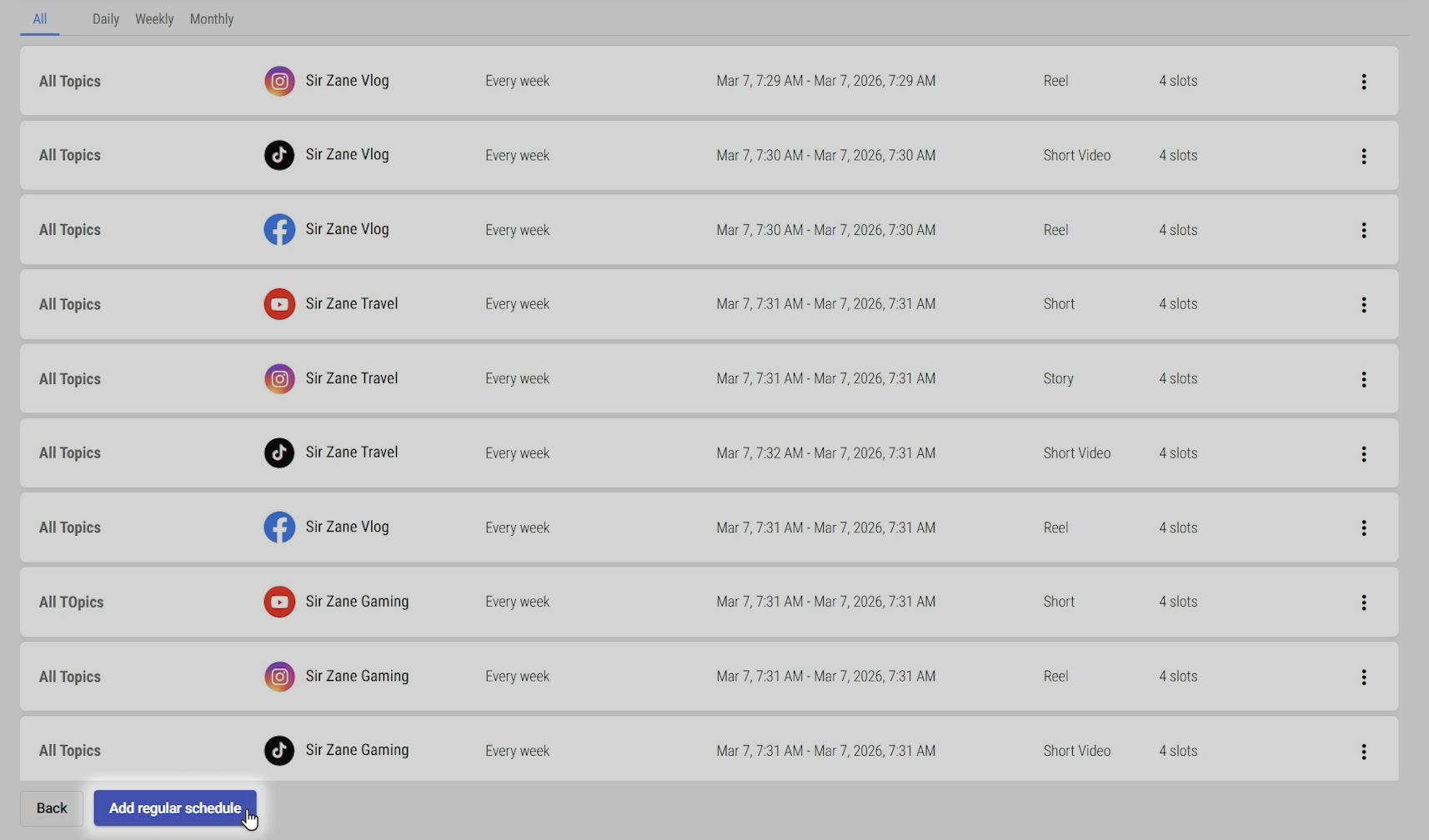Open options menu for Sir Zane Travel Story row
Screen dimensions: 1429x840
(1363, 379)
